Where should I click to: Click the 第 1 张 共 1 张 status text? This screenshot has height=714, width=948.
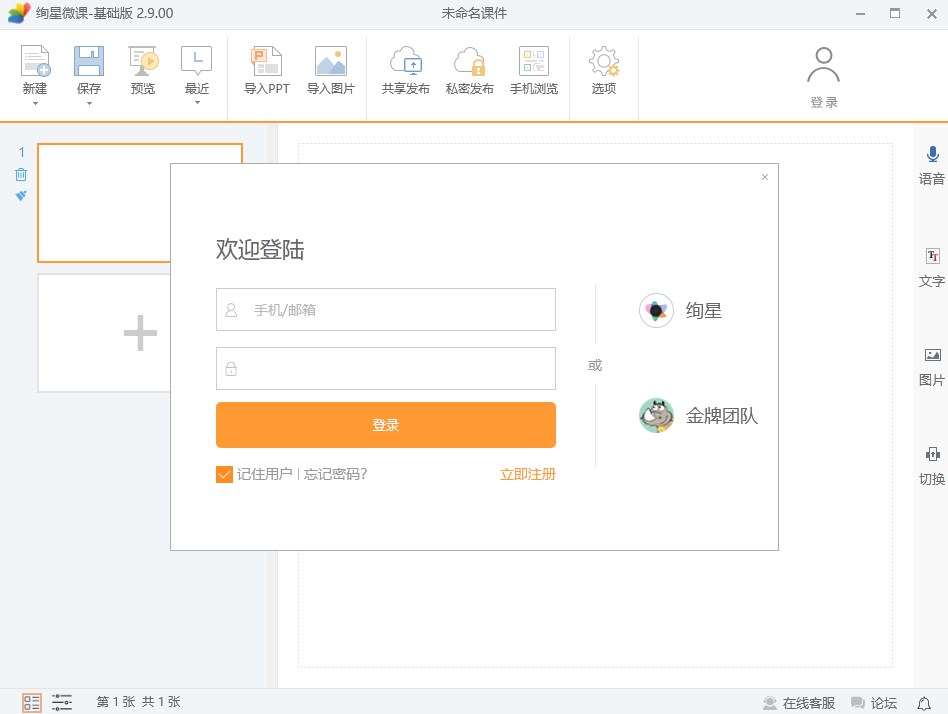pyautogui.click(x=138, y=702)
